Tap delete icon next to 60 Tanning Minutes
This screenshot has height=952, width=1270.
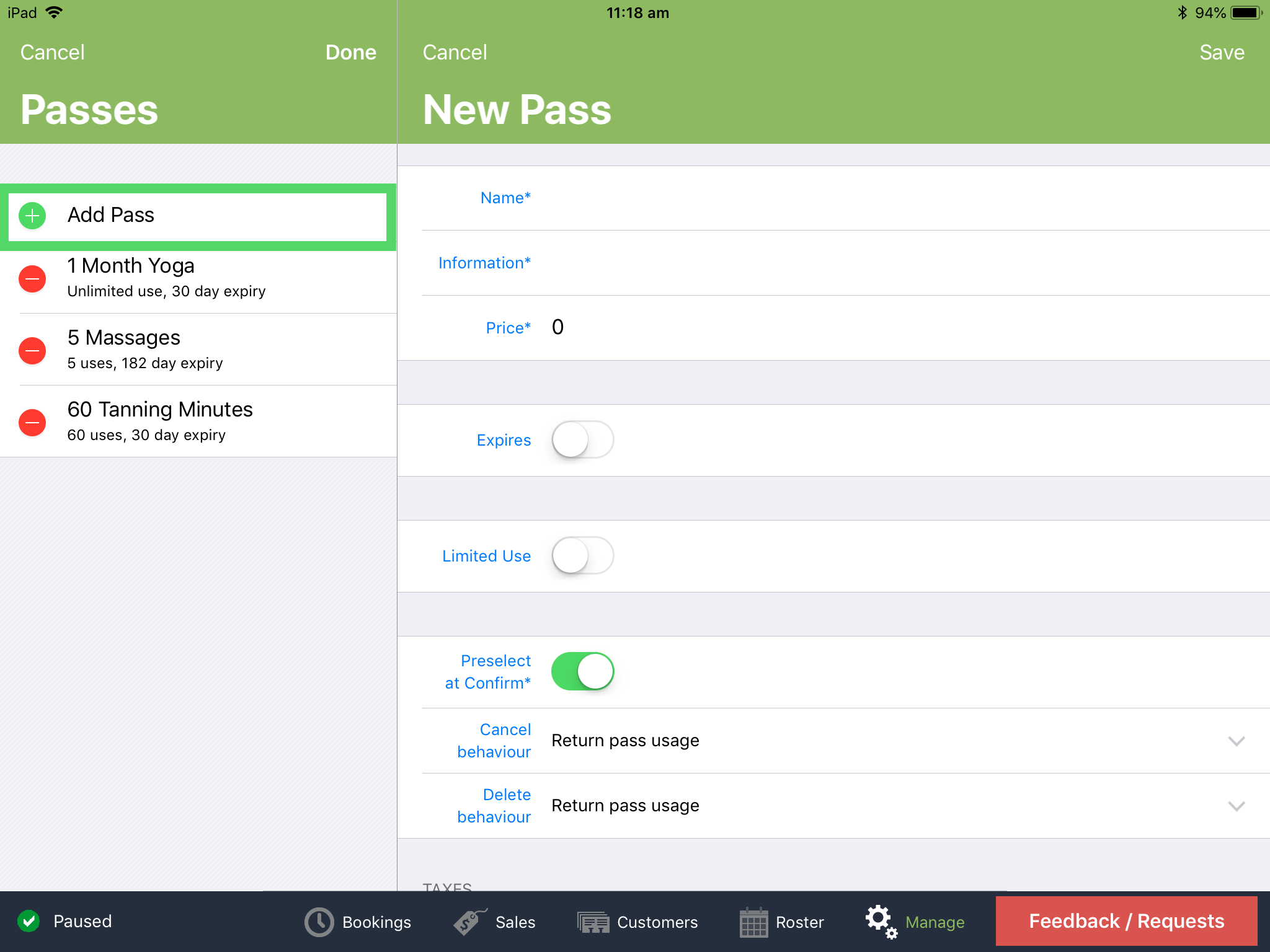[32, 422]
